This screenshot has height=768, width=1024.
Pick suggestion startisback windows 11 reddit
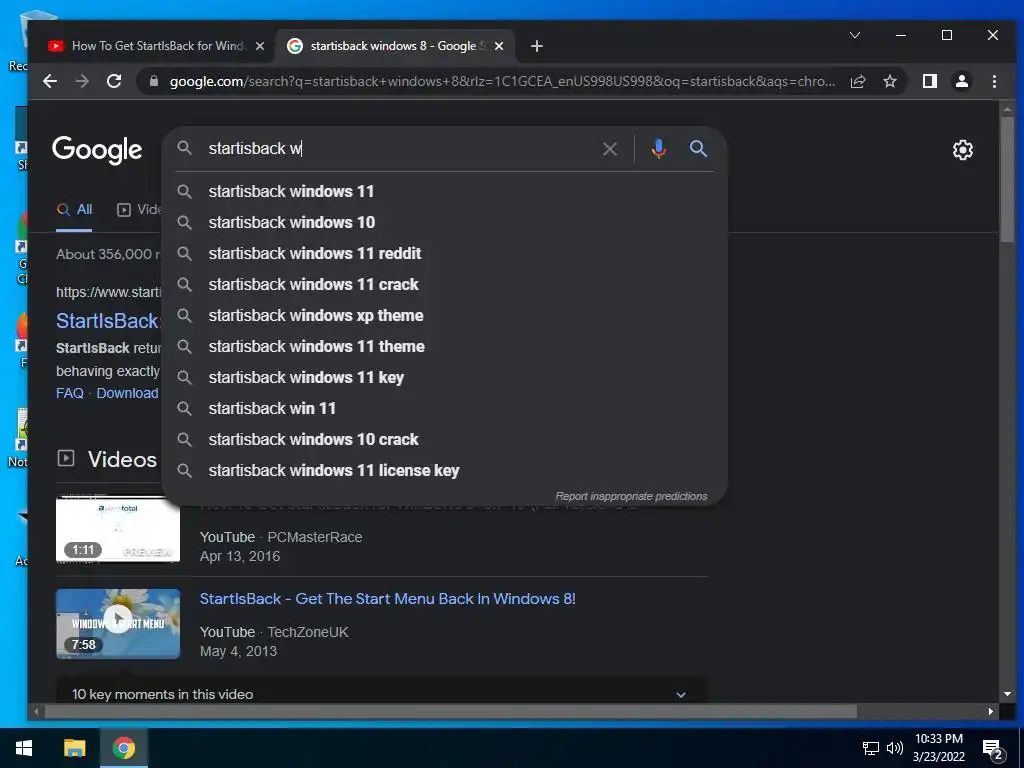click(444, 253)
